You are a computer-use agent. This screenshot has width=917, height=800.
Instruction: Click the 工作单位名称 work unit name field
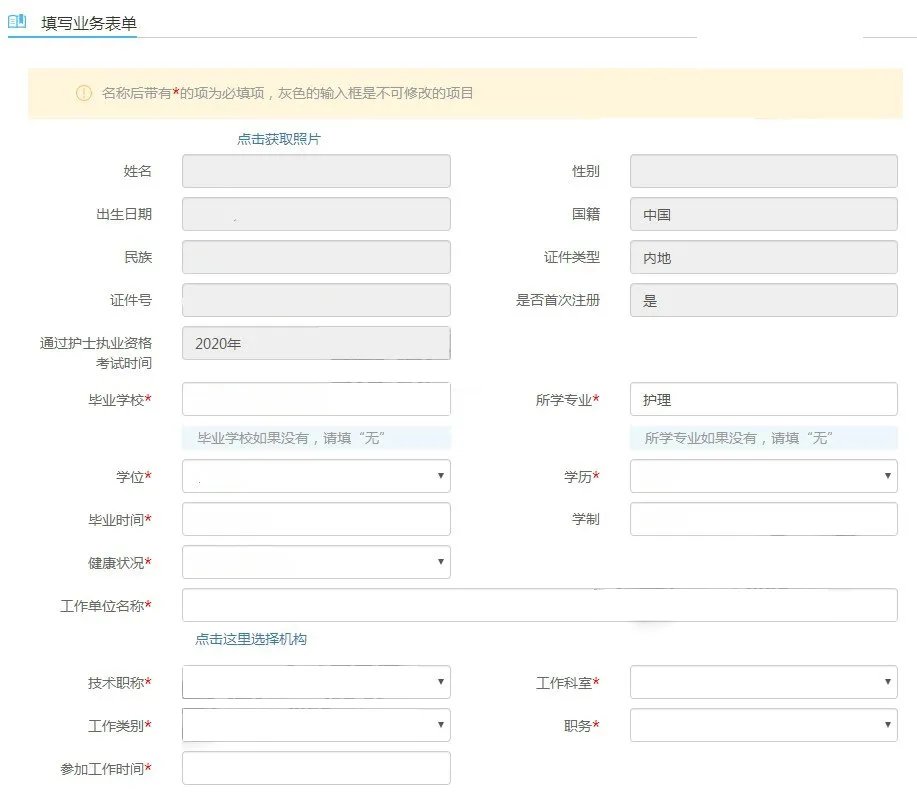coord(540,605)
